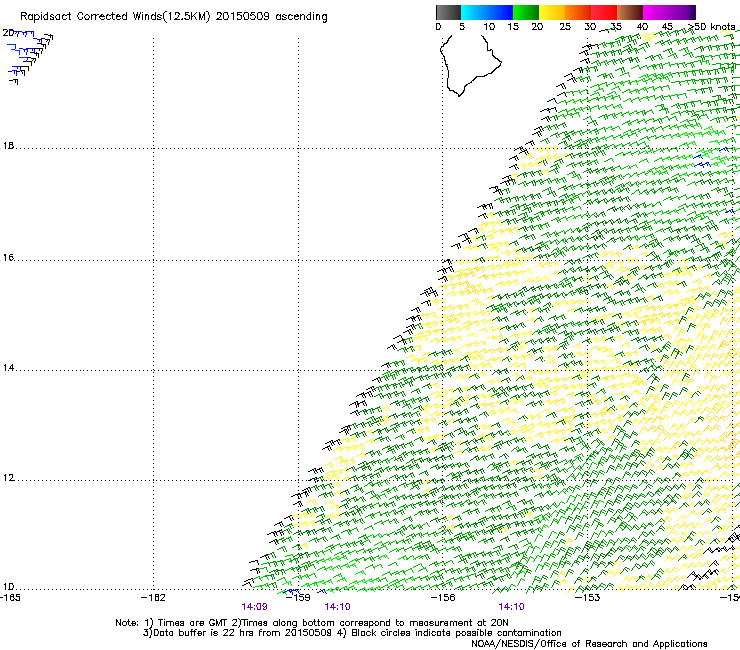740x650 pixels.
Task: Click the magenta 40–45 knot legend segment
Action: [x=656, y=12]
